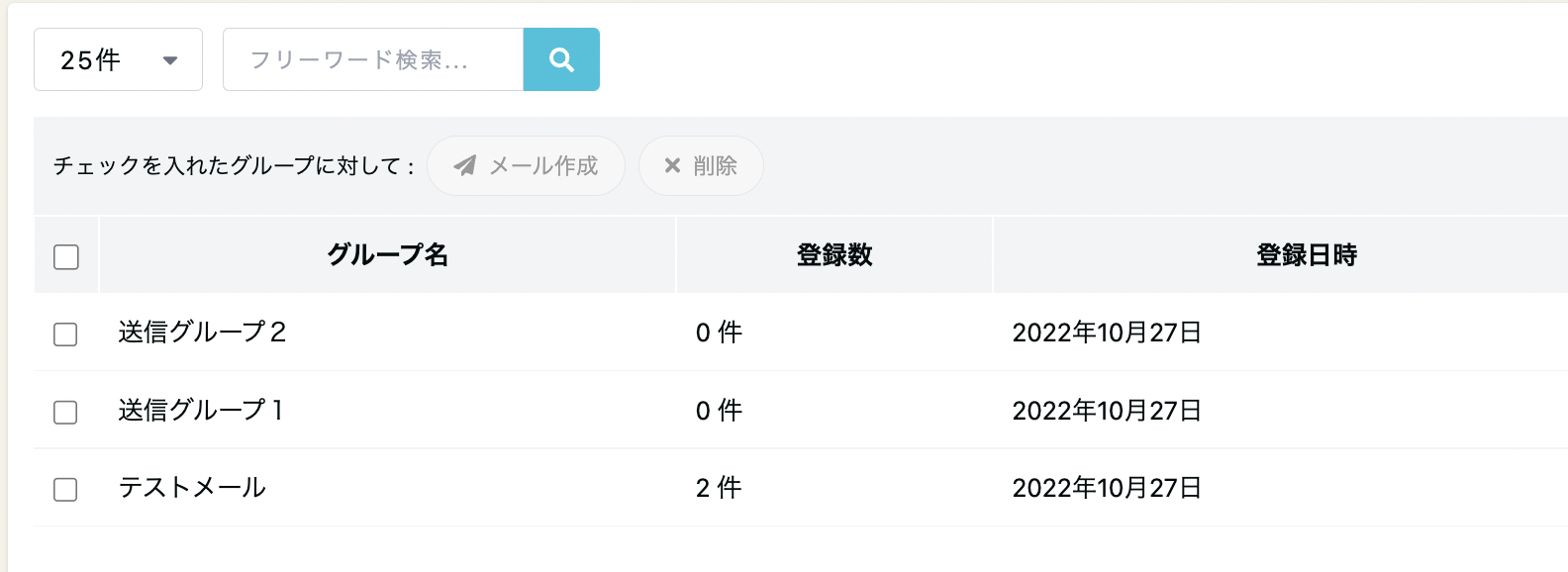Click the magnifier search button
1568x572 pixels.
click(561, 59)
